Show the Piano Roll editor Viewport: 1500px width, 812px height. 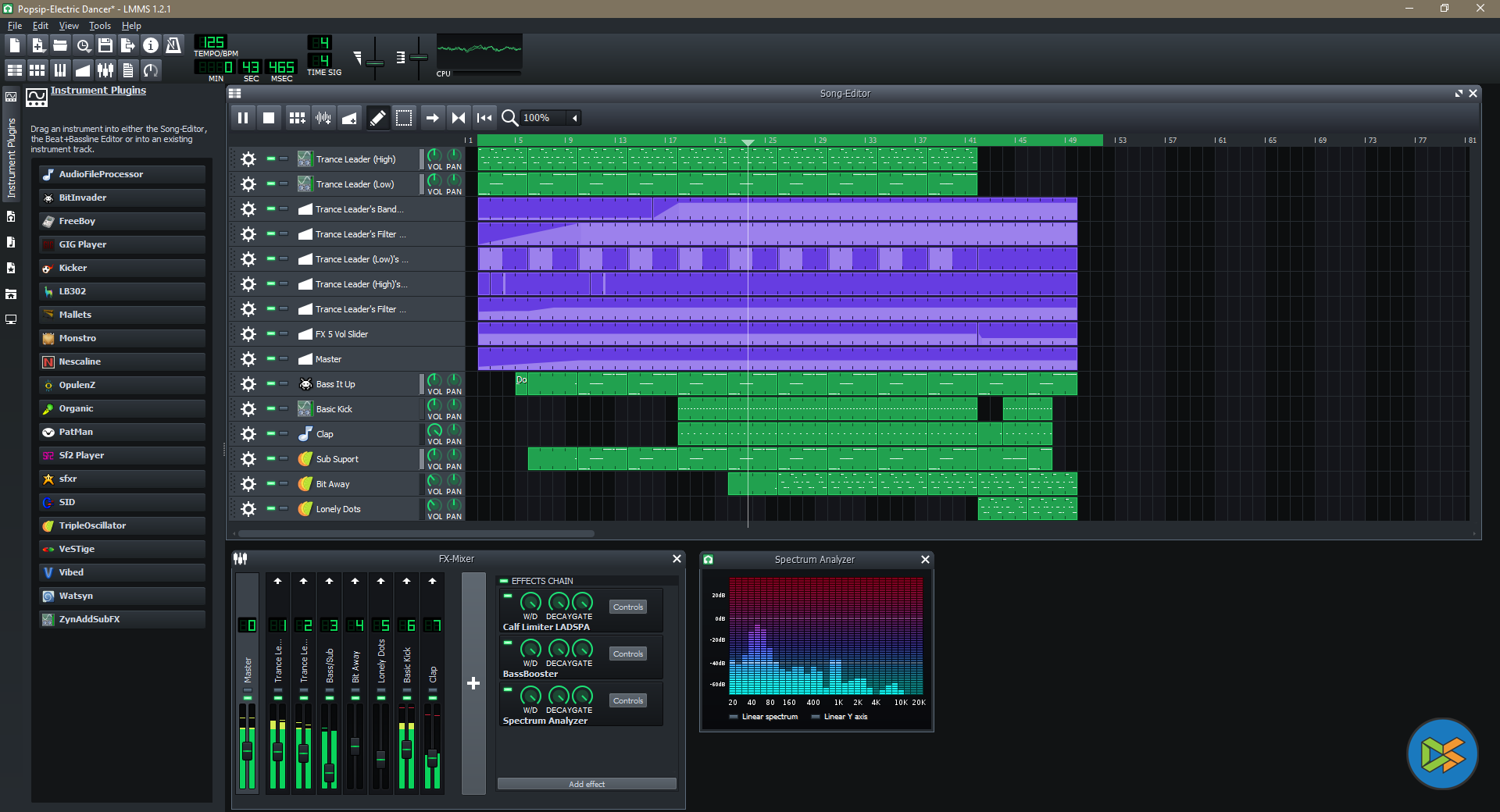(x=60, y=70)
